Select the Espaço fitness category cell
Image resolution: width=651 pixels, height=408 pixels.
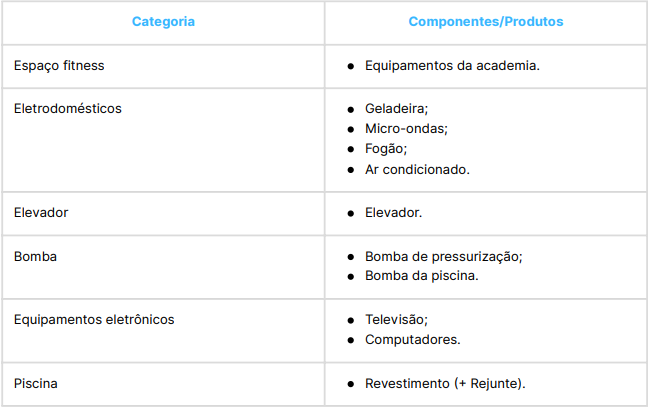tap(59, 66)
